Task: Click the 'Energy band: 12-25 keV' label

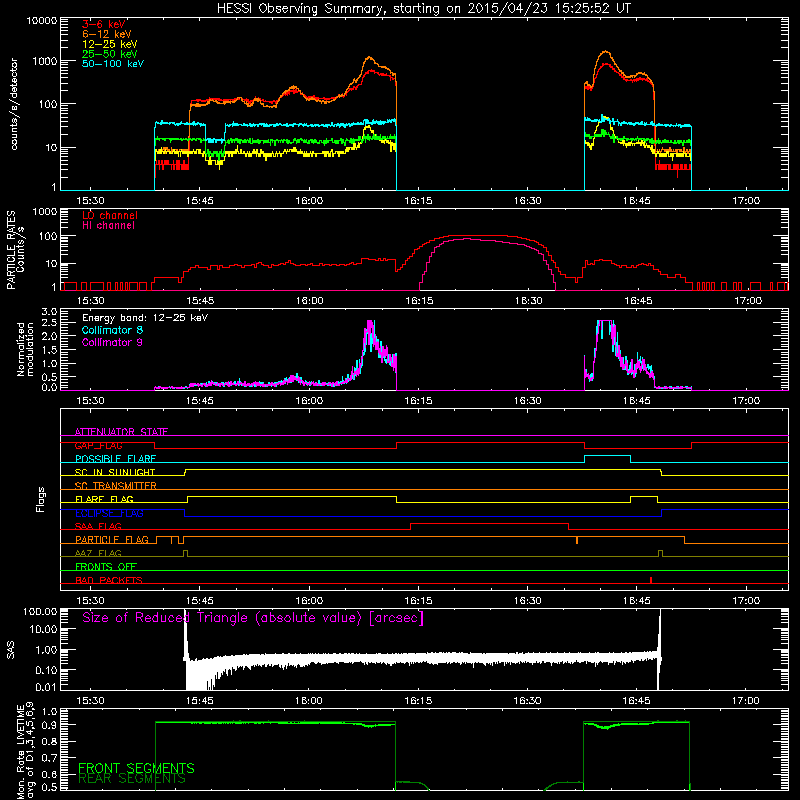Action: [145, 318]
